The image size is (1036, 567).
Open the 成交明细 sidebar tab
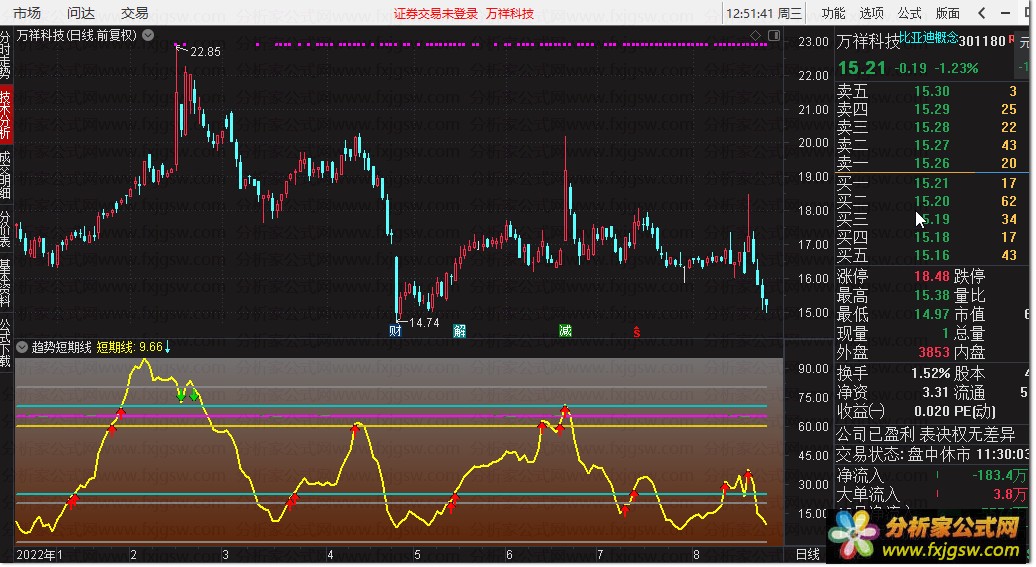tap(5, 175)
